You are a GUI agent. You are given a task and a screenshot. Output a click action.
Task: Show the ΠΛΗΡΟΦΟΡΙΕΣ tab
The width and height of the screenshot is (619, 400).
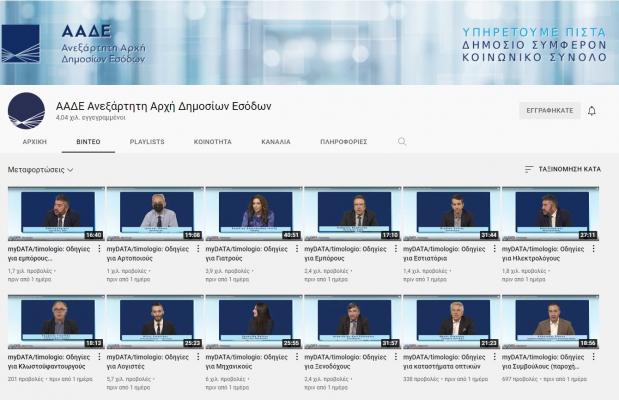click(343, 142)
